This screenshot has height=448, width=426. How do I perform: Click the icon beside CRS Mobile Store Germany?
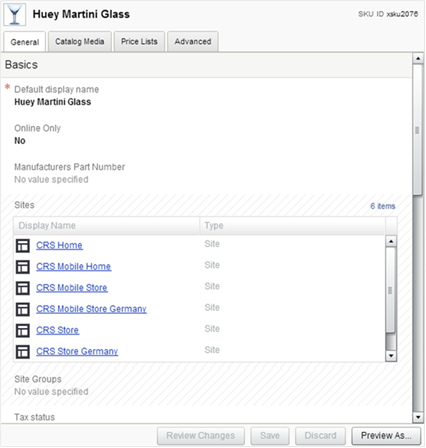click(23, 309)
